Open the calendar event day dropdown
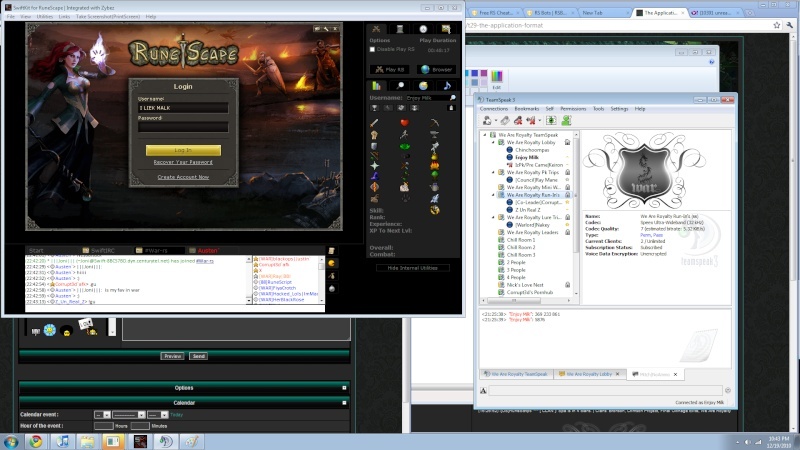 (102, 415)
